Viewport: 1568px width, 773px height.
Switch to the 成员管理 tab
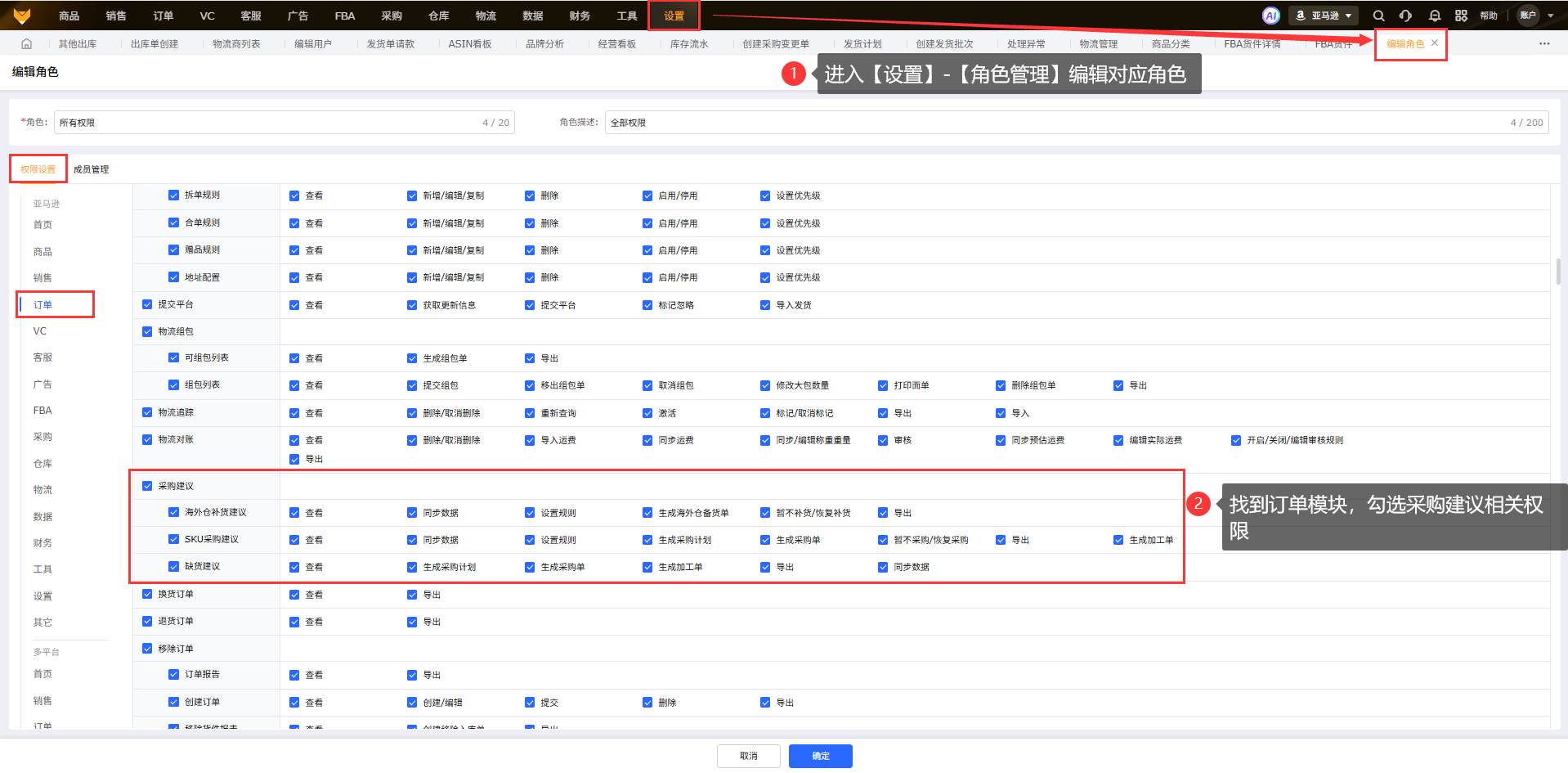coord(91,169)
